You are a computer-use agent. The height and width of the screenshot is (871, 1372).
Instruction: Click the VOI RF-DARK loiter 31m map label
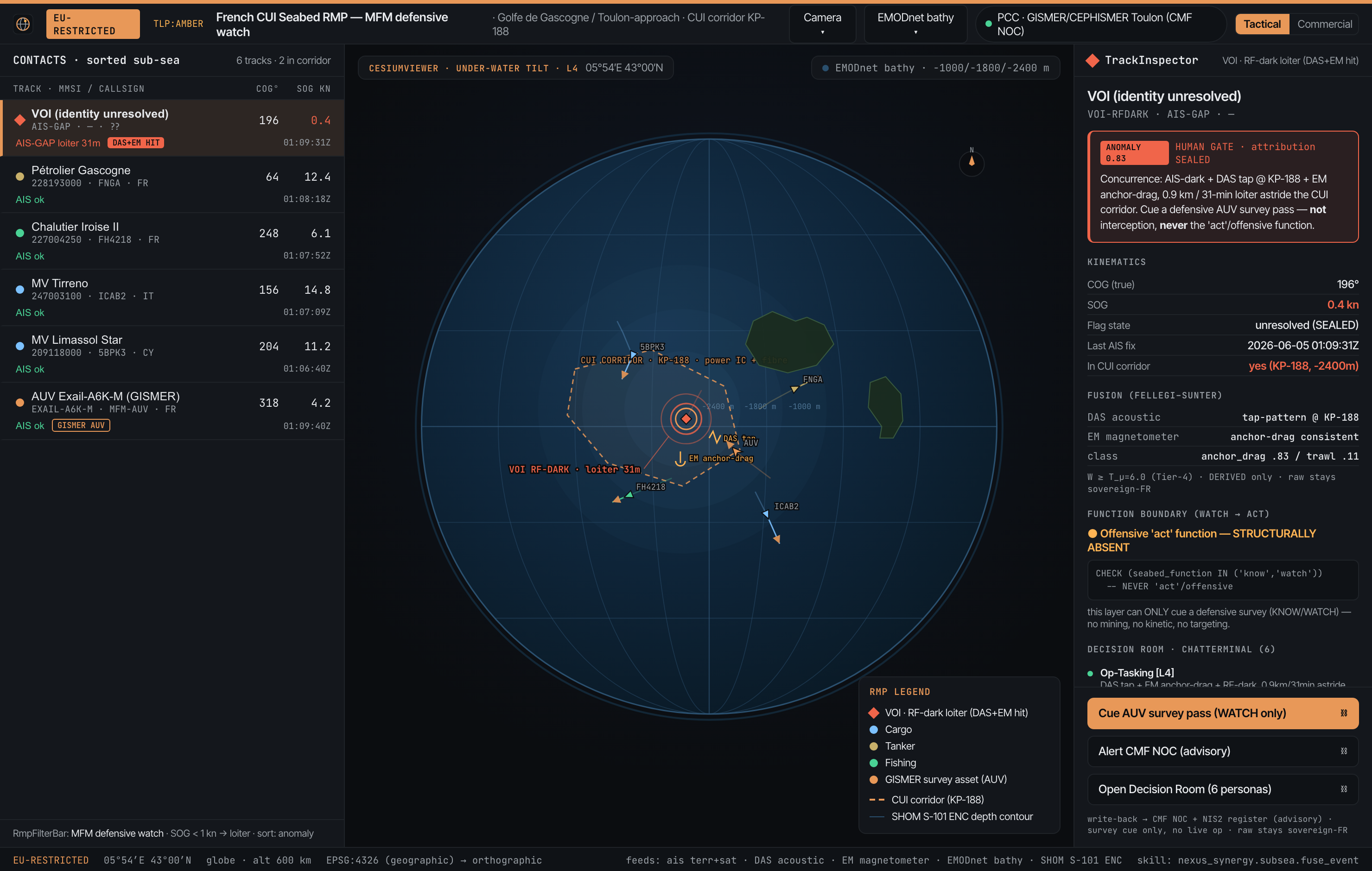[x=574, y=469]
